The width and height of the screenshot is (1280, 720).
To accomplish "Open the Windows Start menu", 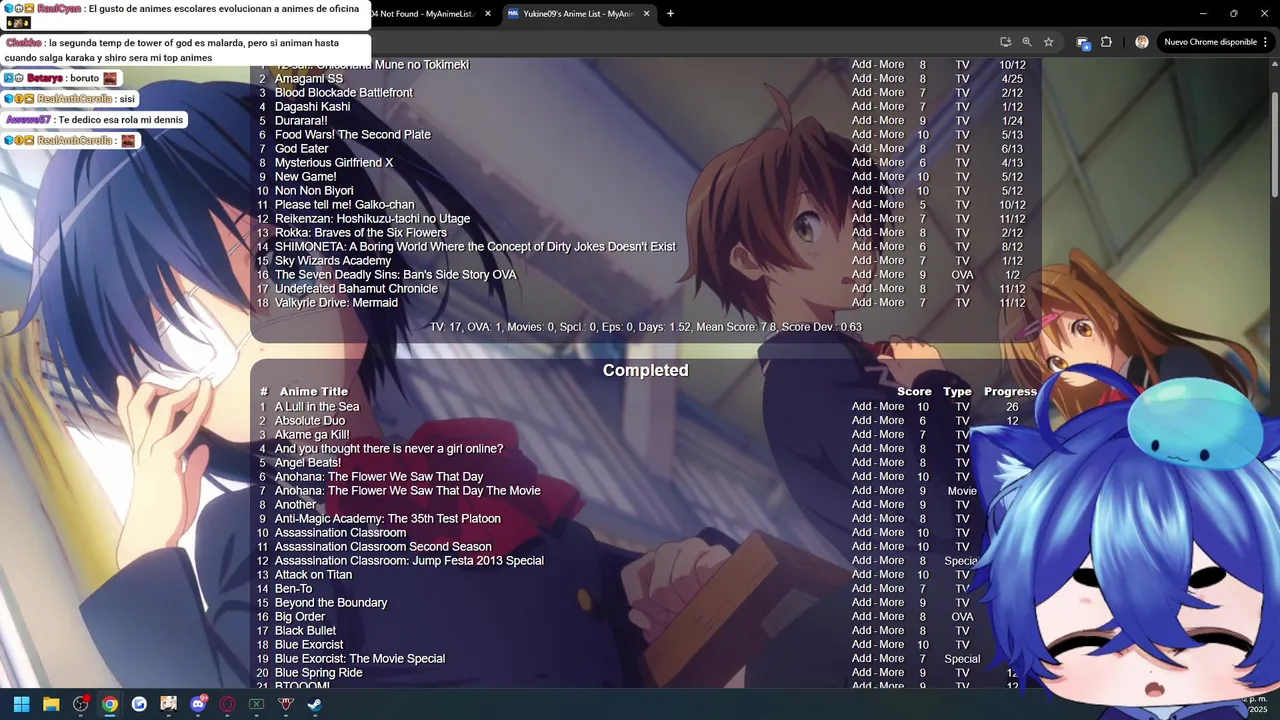I will click(x=21, y=704).
